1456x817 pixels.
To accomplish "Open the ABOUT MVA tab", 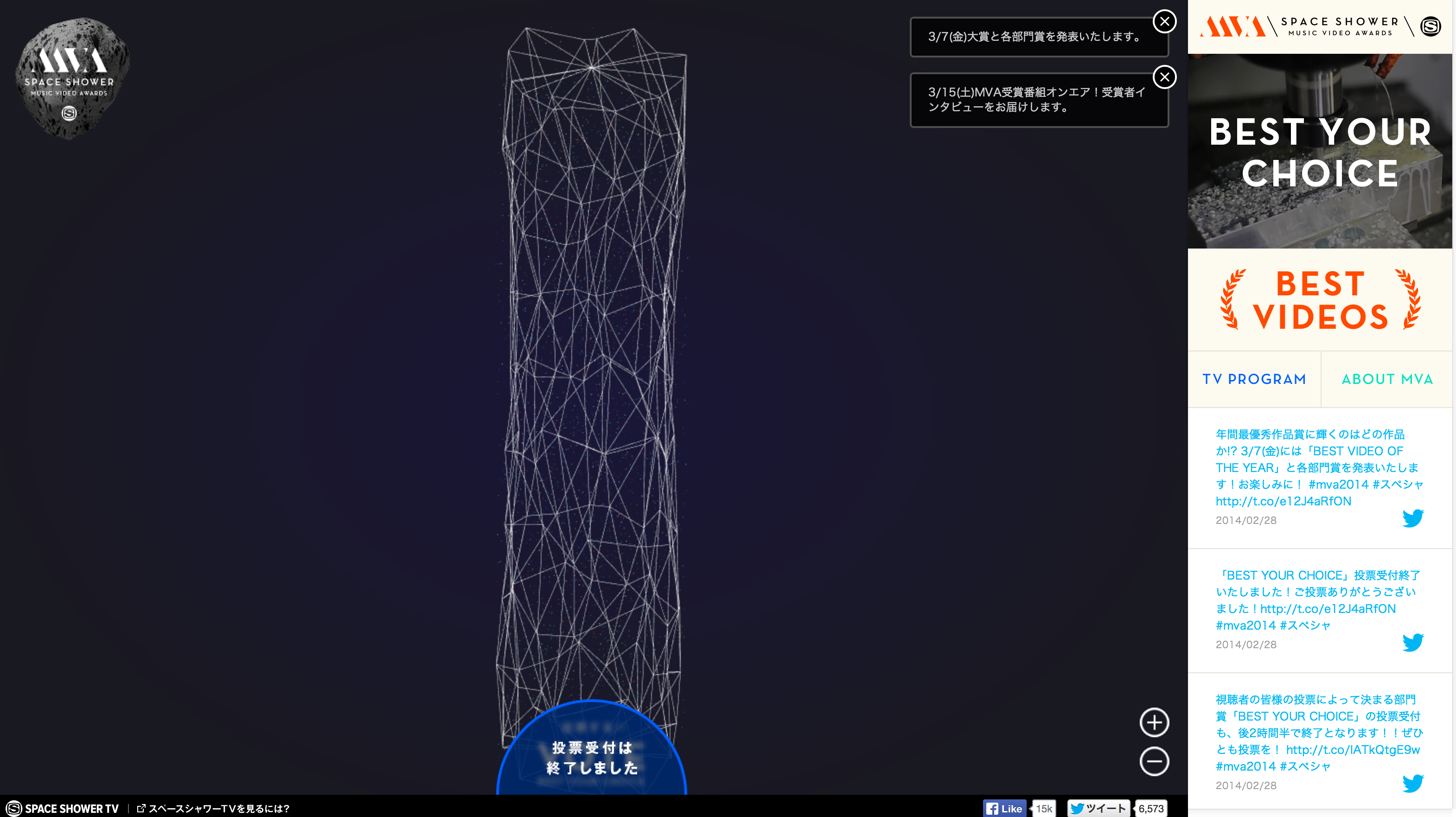I will pos(1387,379).
